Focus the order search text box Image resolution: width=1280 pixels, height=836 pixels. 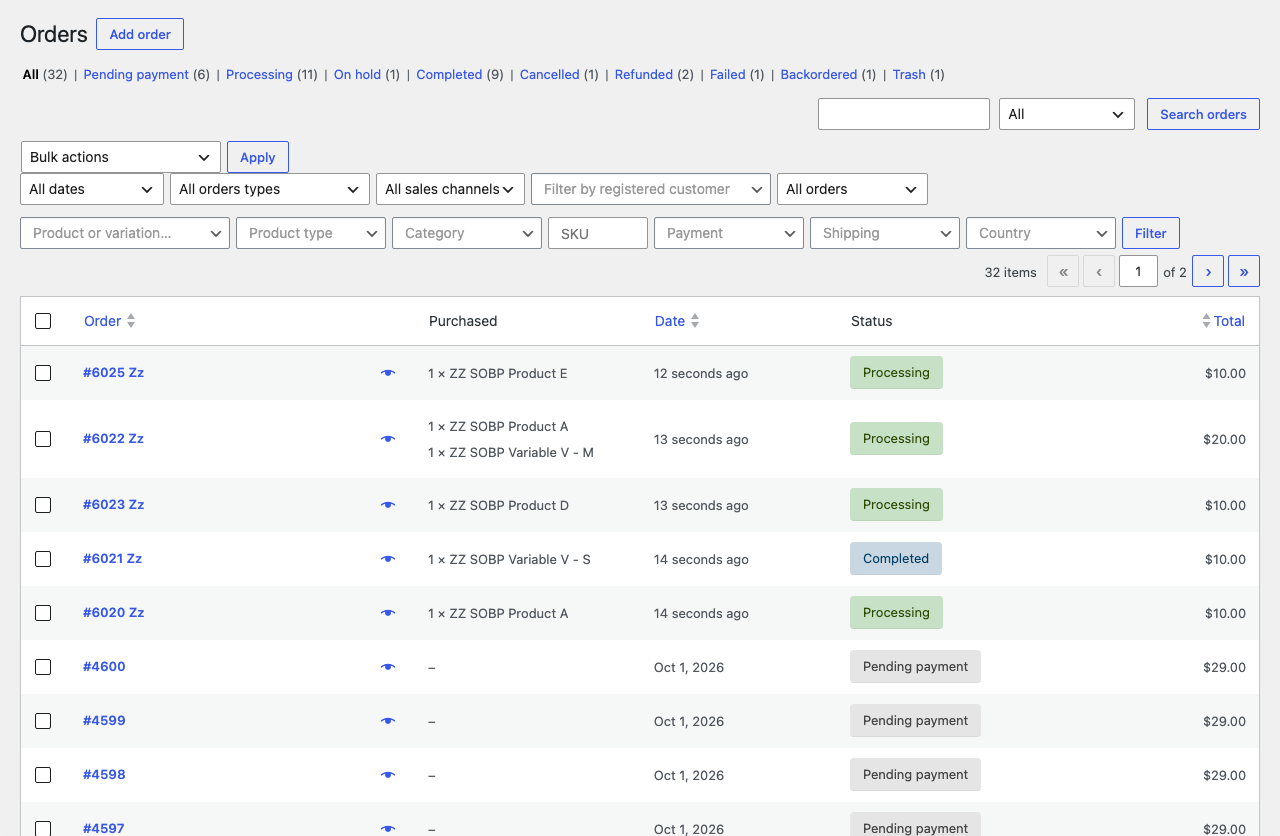(904, 114)
